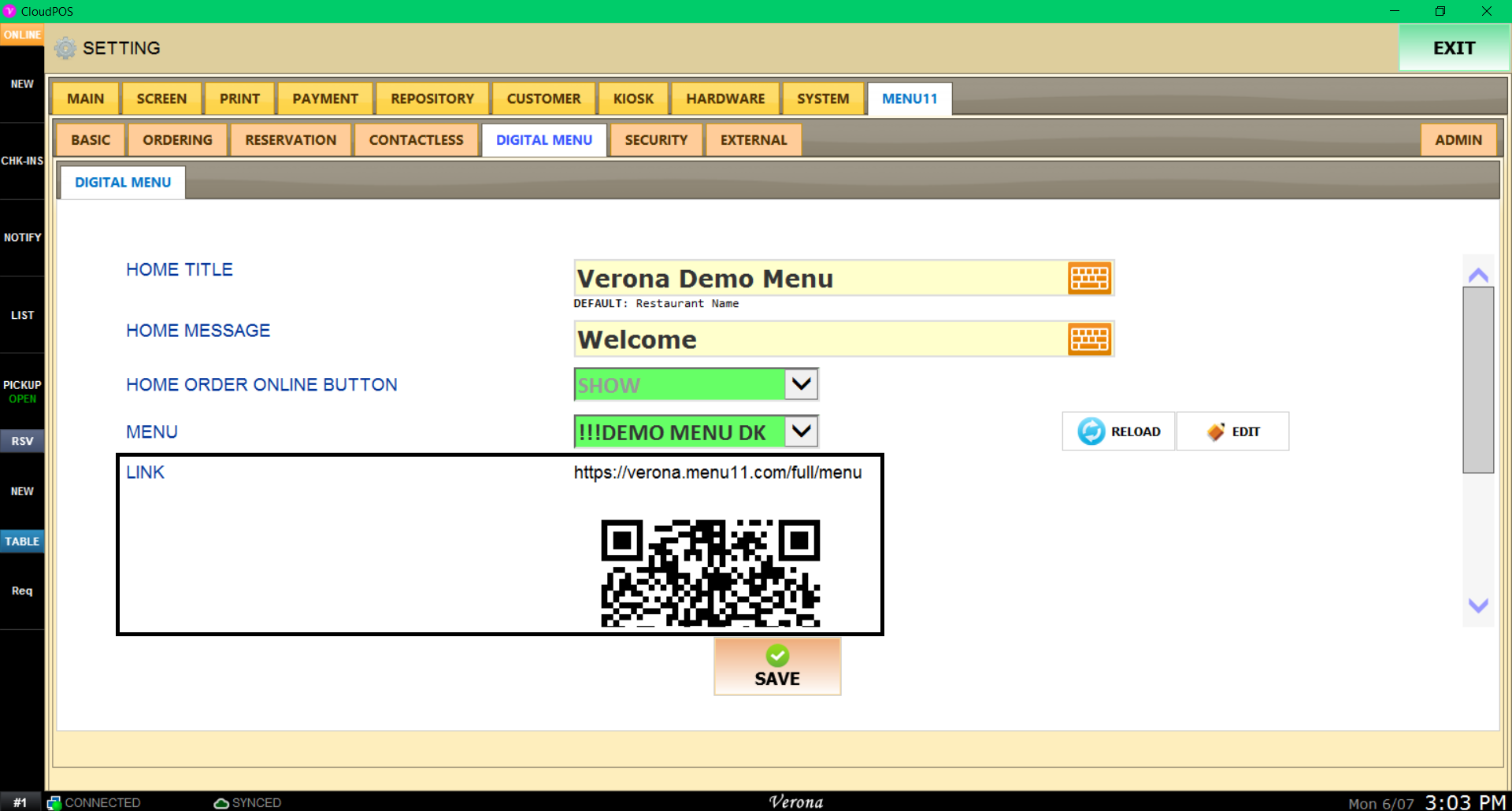Click the Setting gear icon
Viewport: 1512px width, 811px height.
[65, 48]
